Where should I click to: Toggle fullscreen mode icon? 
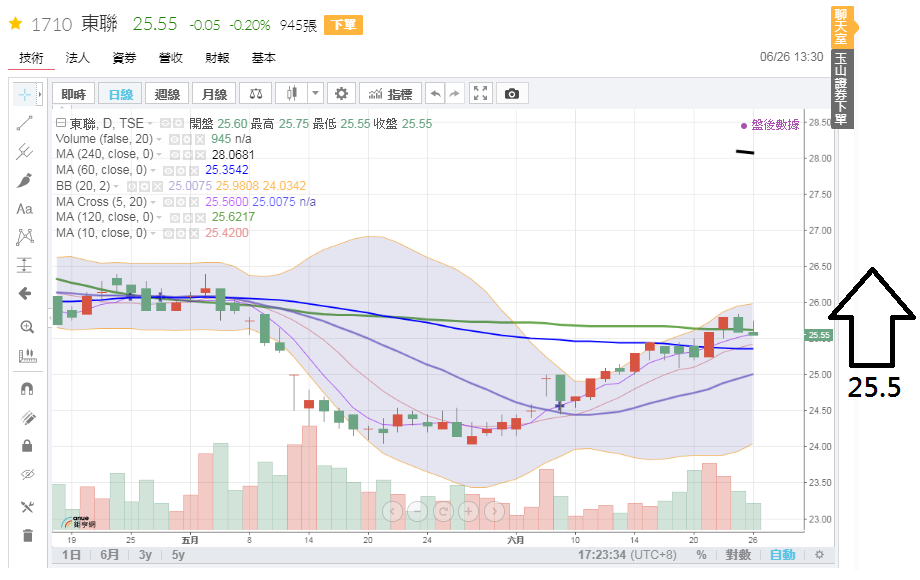[481, 94]
